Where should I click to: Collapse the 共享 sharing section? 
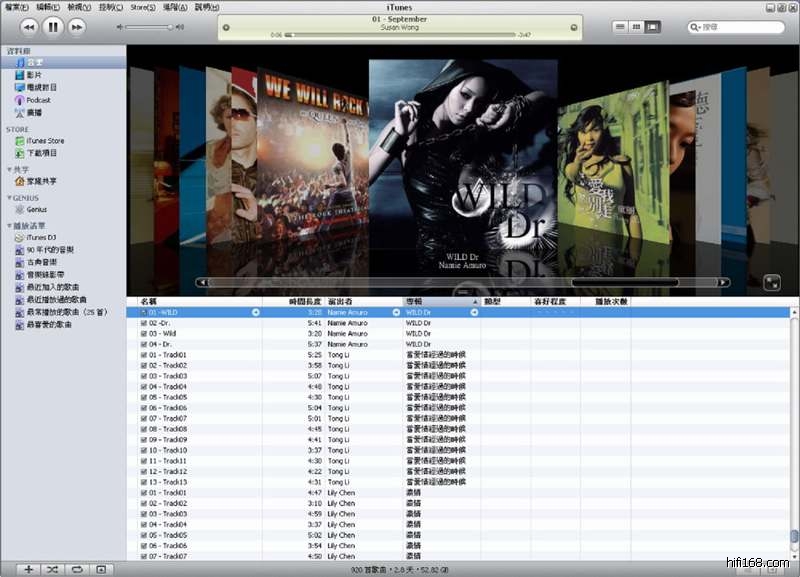tap(9, 169)
